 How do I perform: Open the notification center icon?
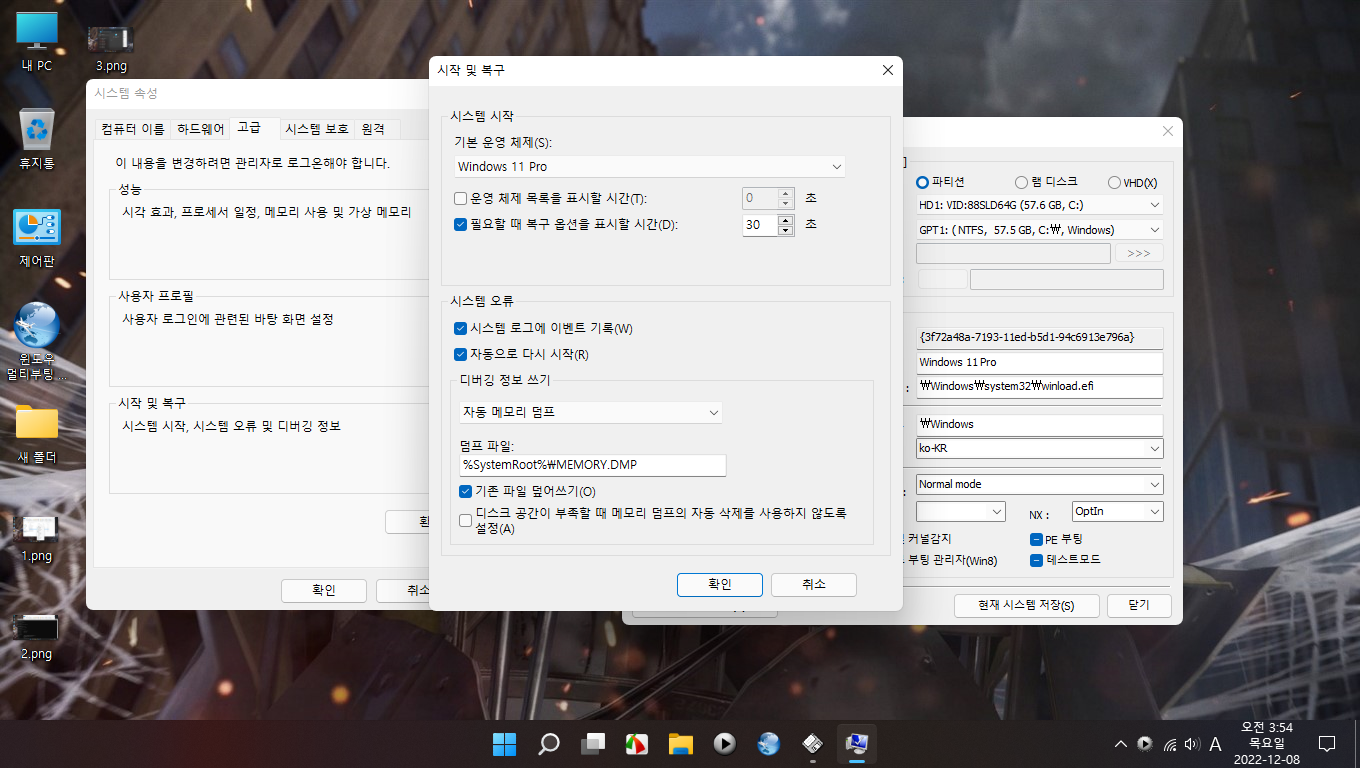click(x=1327, y=744)
